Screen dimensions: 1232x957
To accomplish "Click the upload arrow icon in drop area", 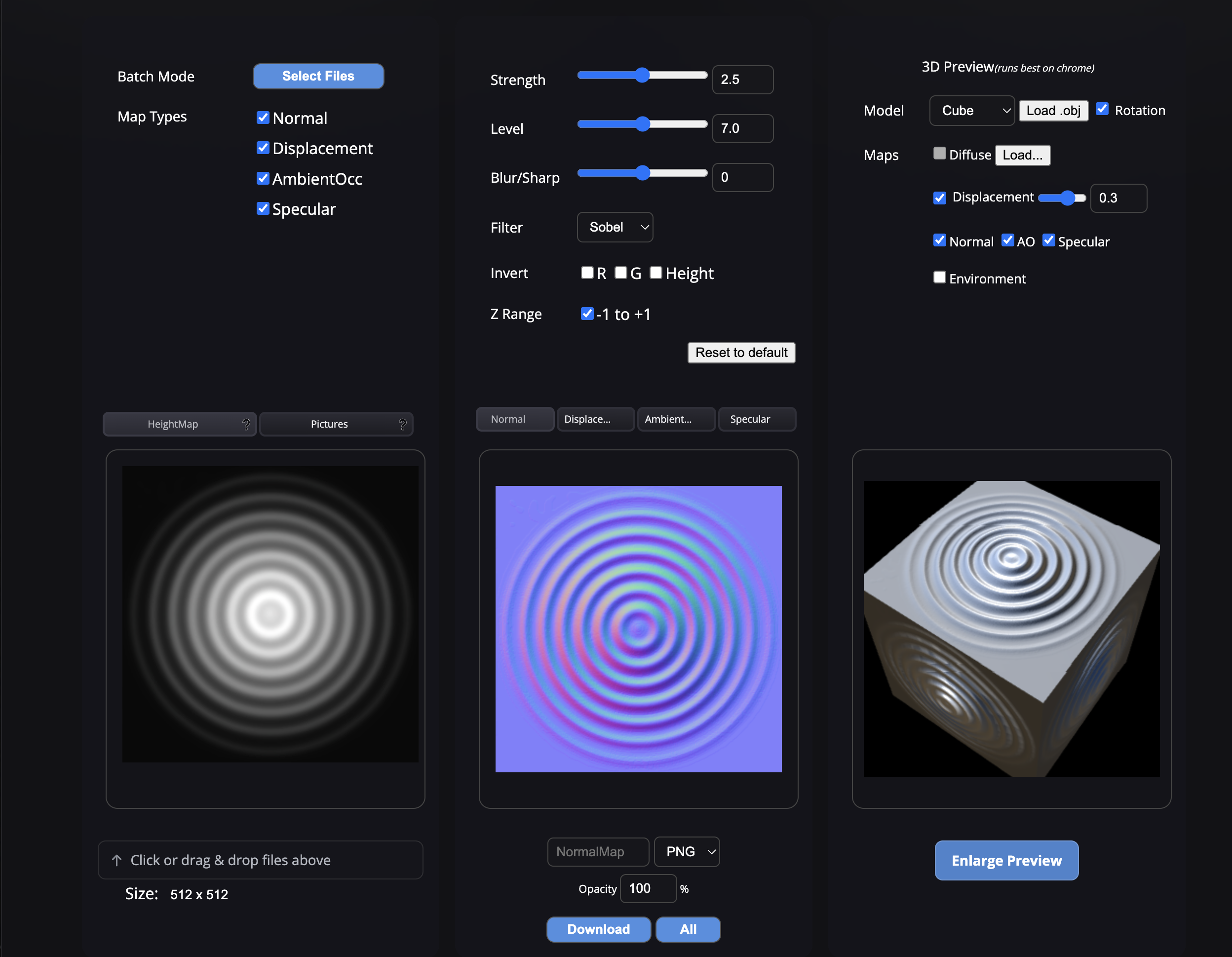I will [x=117, y=860].
